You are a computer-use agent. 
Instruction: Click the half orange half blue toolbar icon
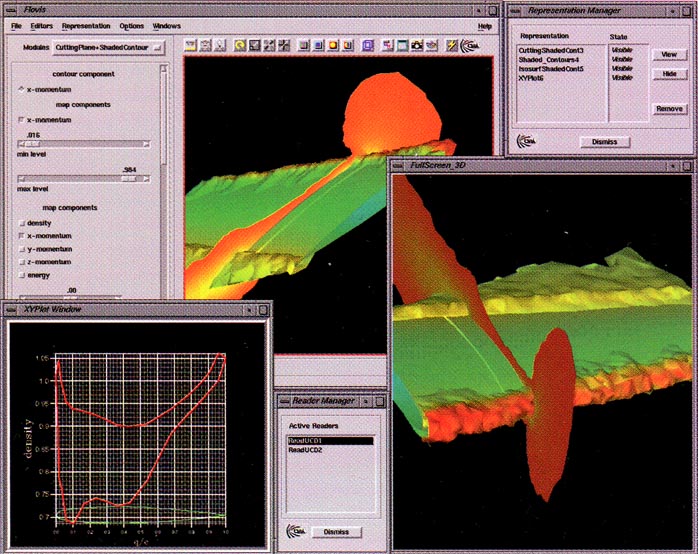point(348,45)
